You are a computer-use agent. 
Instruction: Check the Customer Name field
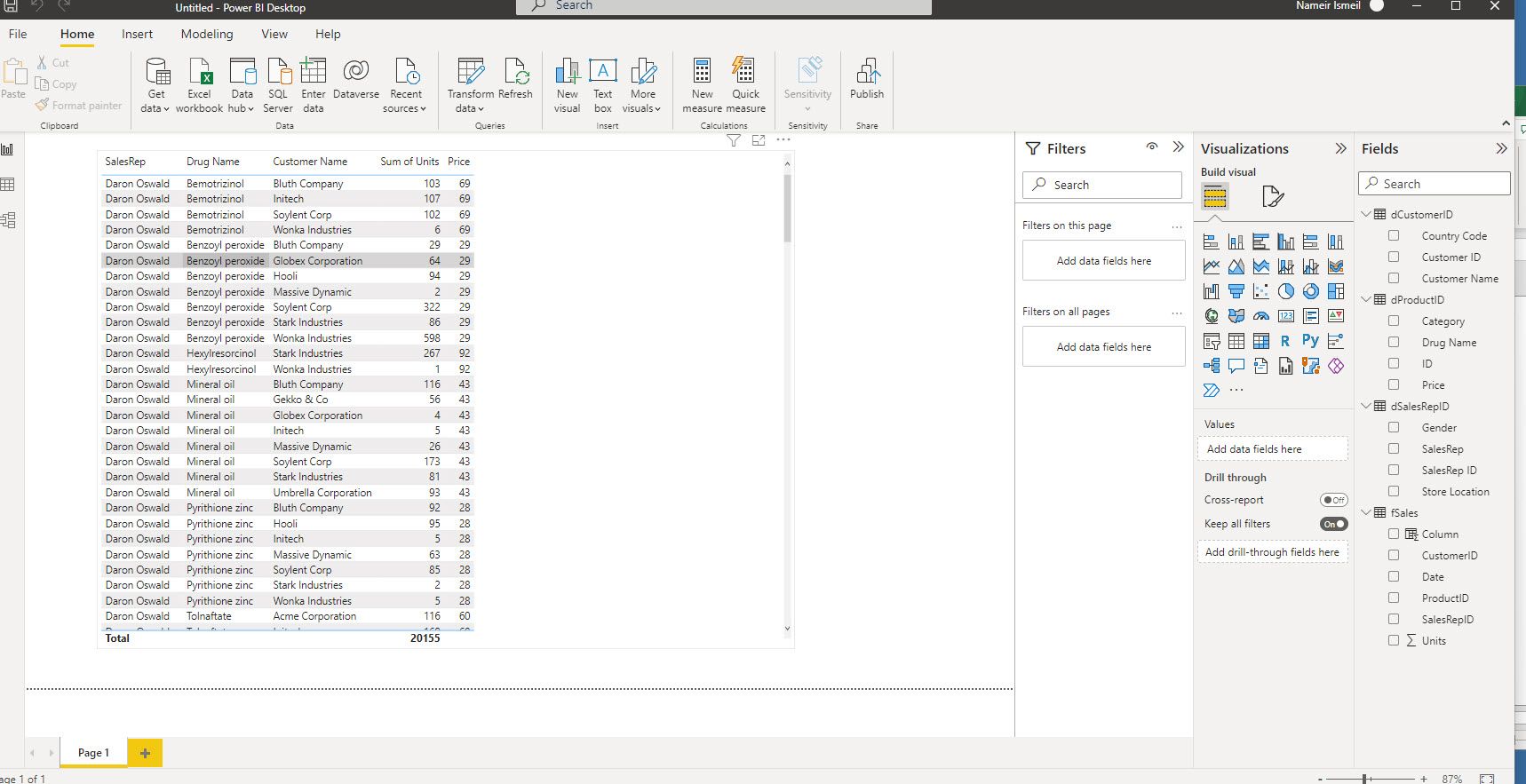1394,279
